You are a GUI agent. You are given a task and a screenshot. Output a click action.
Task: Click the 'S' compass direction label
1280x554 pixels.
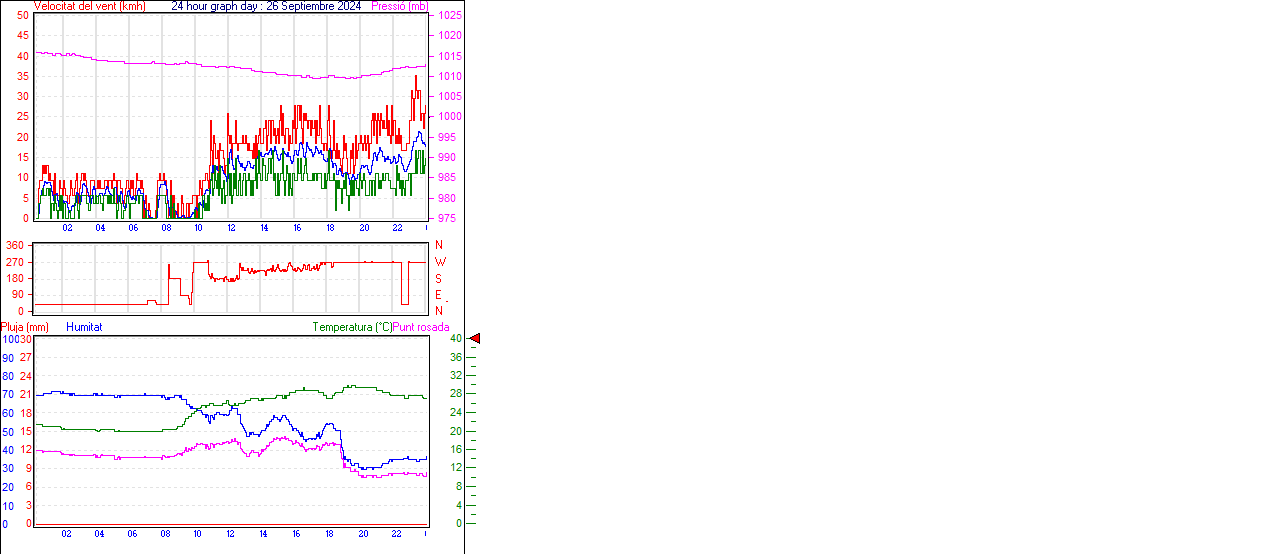(x=439, y=278)
